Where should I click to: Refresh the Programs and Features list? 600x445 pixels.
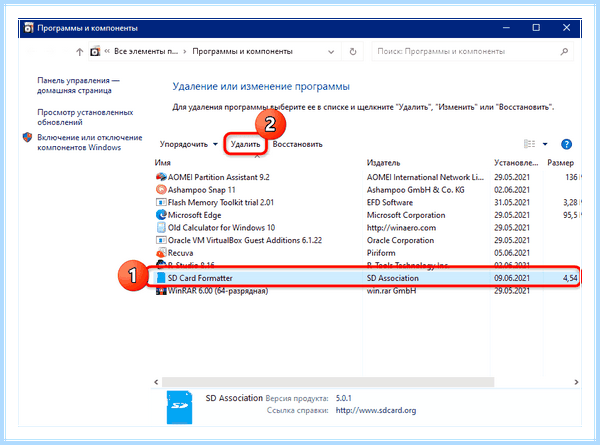click(x=353, y=51)
